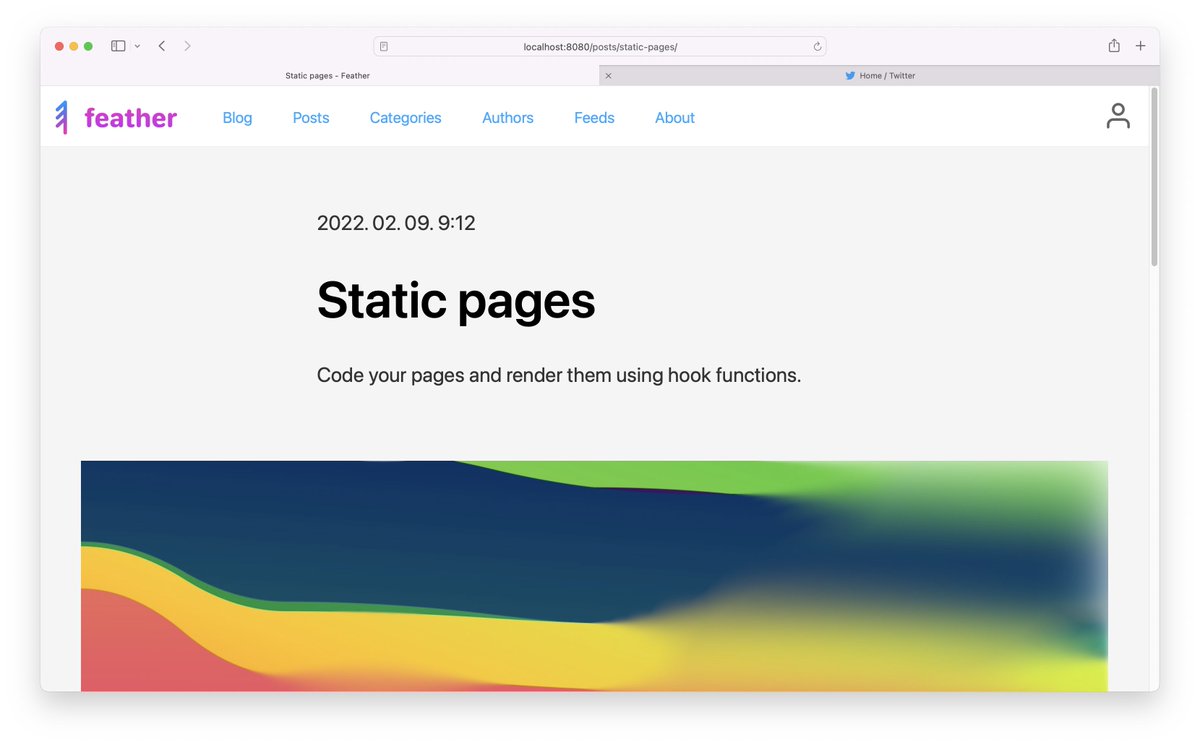Screen dimensions: 1200x745
Task: Click the Share icon in Safari toolbar
Action: click(x=1113, y=45)
